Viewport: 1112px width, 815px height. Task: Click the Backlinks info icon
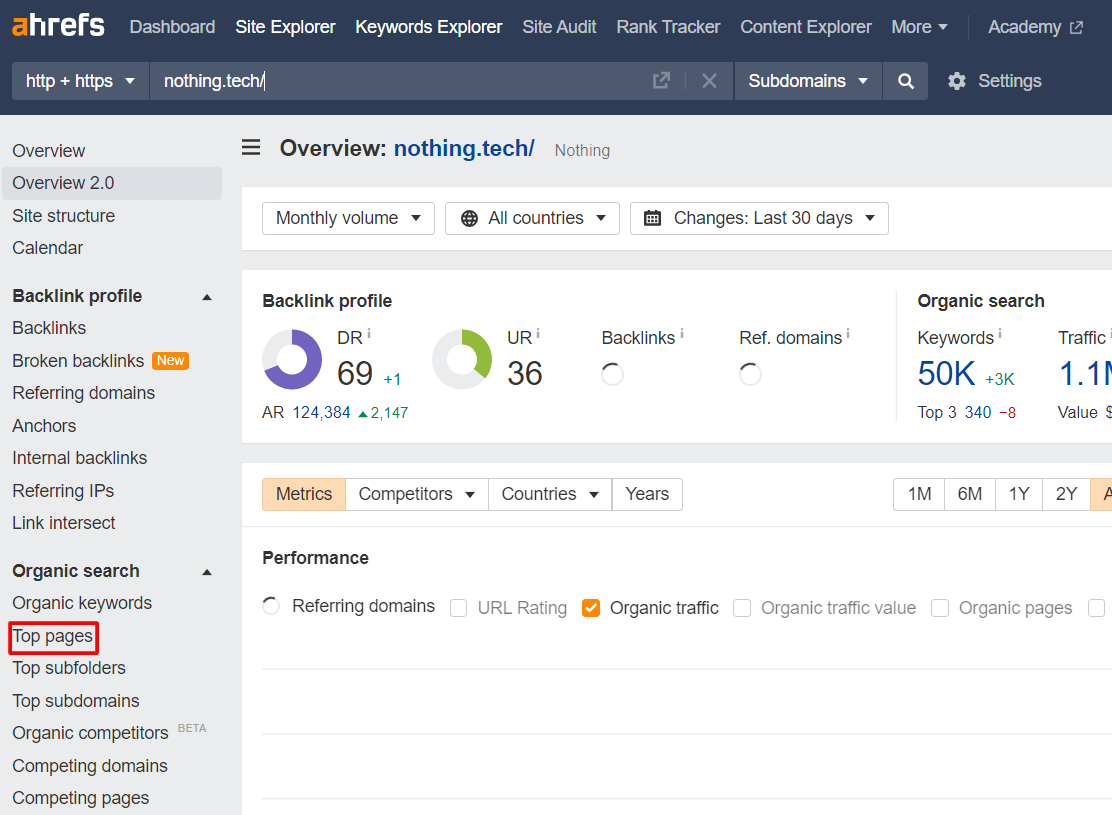pos(682,333)
